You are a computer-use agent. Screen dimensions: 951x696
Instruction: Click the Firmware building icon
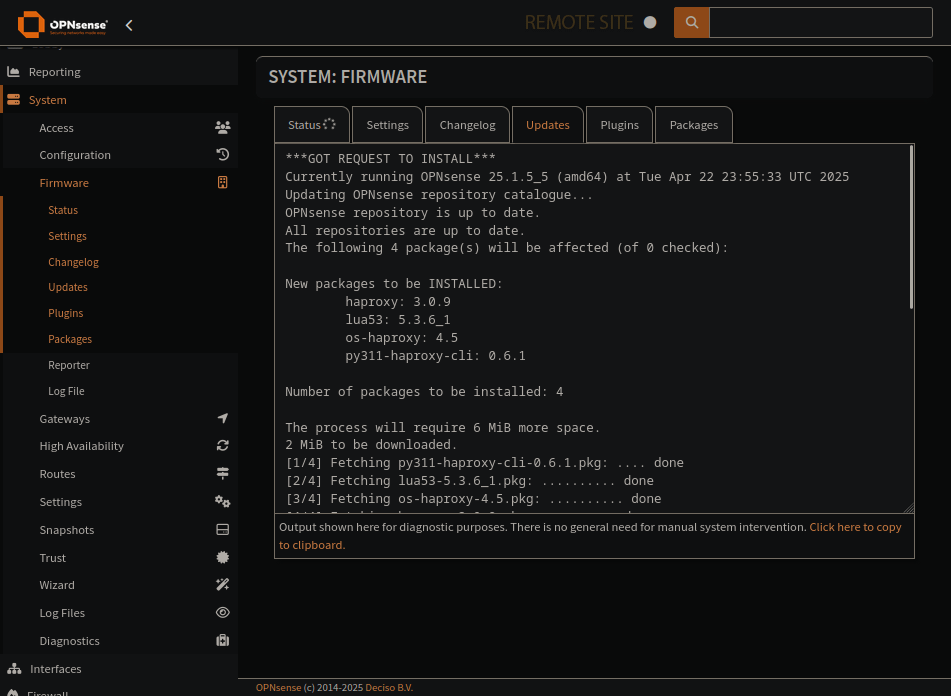pos(223,182)
